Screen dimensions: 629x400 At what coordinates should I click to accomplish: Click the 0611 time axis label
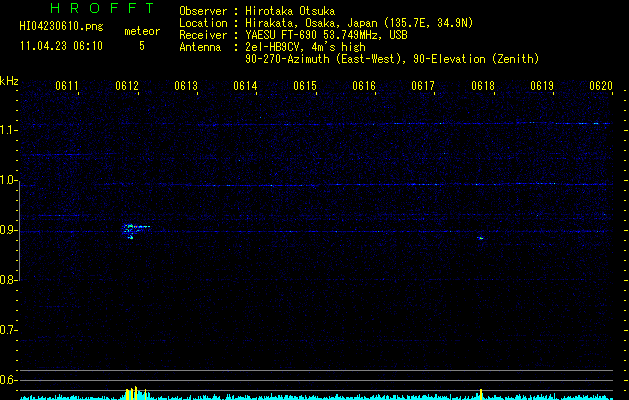click(x=67, y=86)
